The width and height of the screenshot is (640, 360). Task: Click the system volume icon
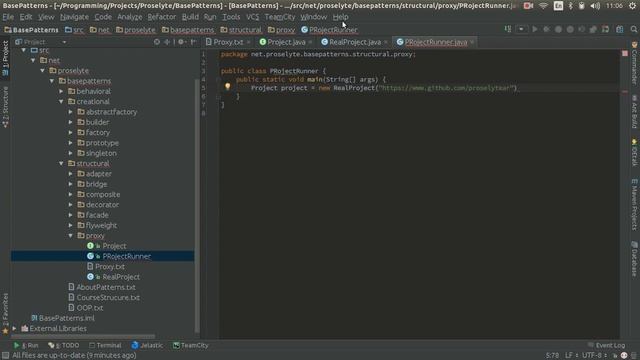pyautogui.click(x=595, y=5)
